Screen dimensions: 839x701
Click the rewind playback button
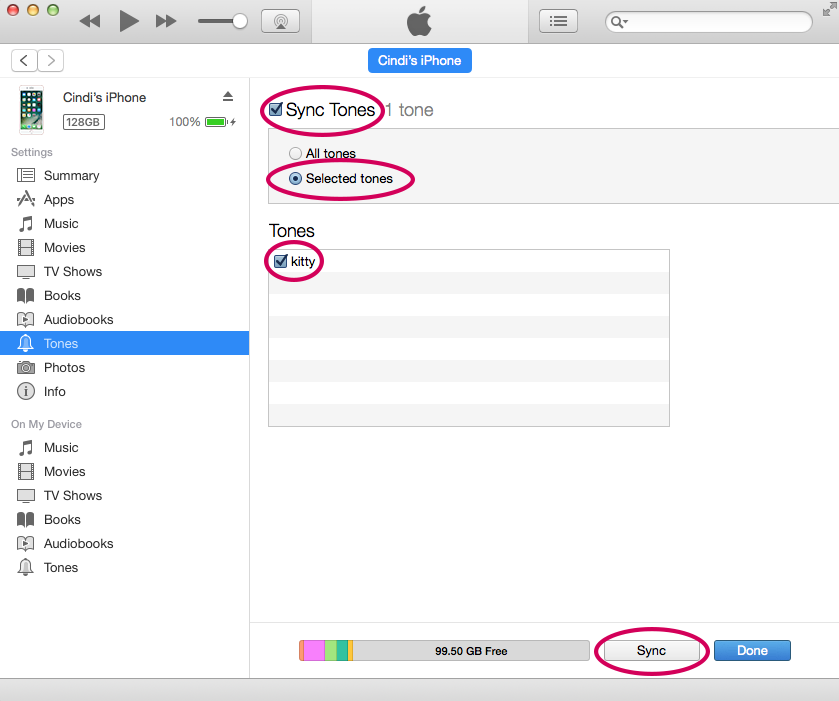(90, 21)
